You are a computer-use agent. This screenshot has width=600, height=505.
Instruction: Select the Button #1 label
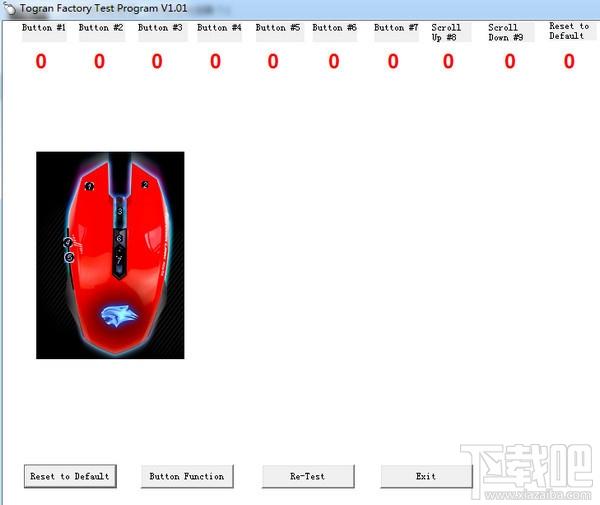(44, 28)
